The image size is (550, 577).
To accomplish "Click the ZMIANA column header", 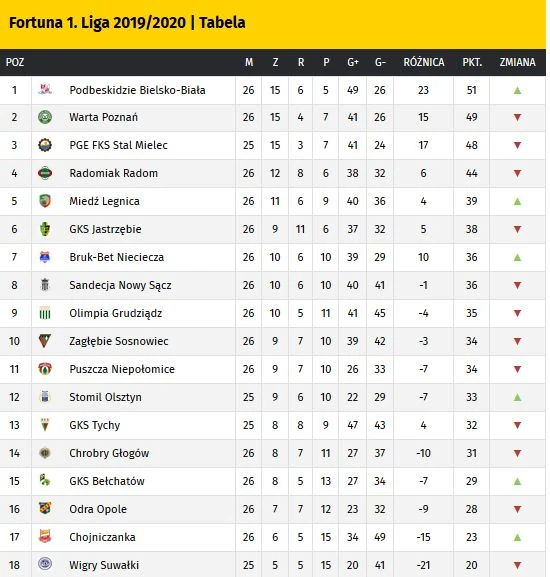I will pyautogui.click(x=517, y=62).
